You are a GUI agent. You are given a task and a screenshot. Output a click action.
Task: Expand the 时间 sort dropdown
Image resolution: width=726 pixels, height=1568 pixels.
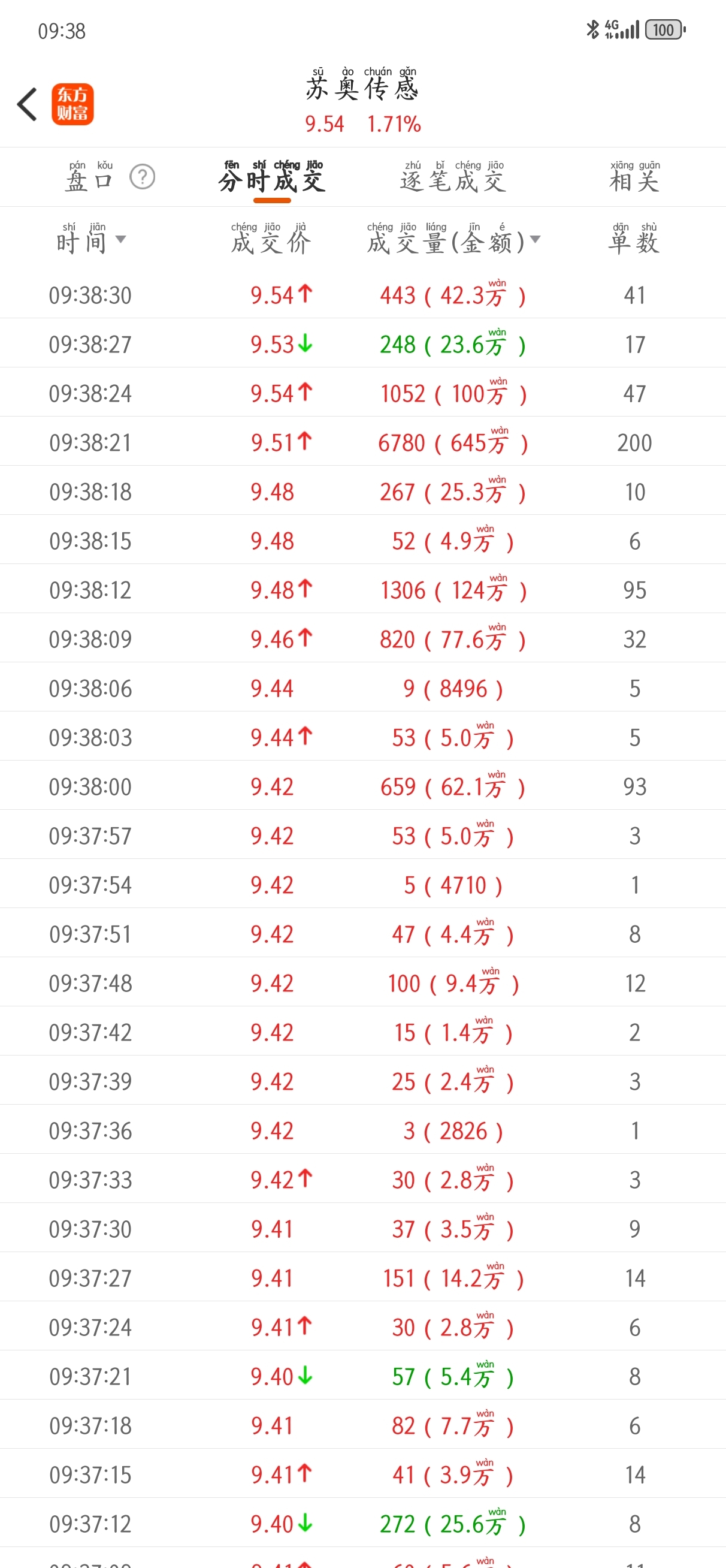coord(121,239)
